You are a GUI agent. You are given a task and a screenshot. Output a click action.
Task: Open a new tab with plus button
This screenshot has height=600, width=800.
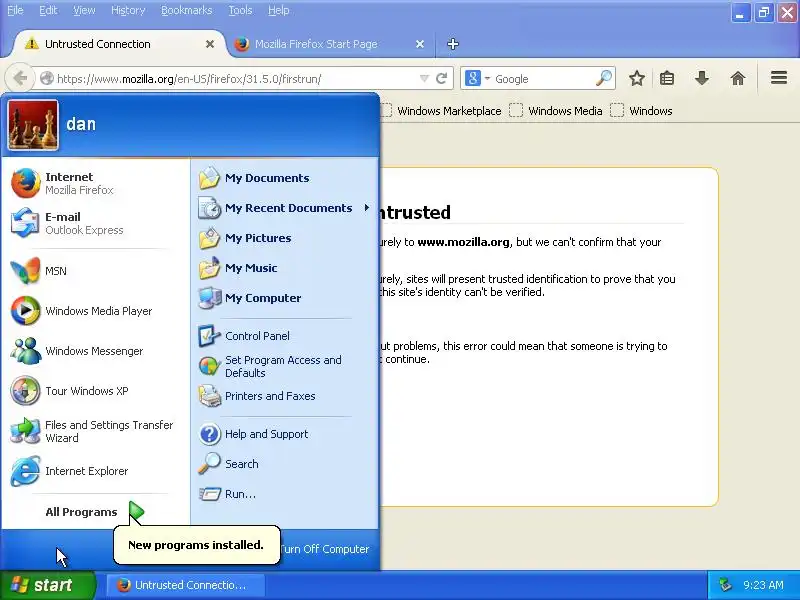click(453, 44)
